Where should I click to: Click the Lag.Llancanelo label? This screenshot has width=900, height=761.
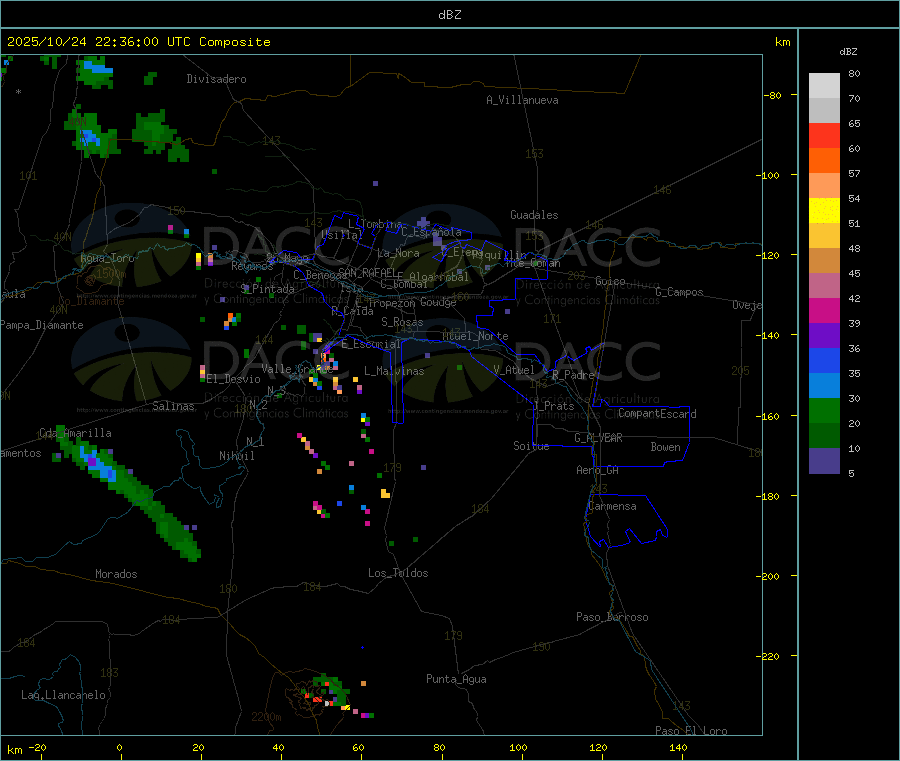click(64, 695)
